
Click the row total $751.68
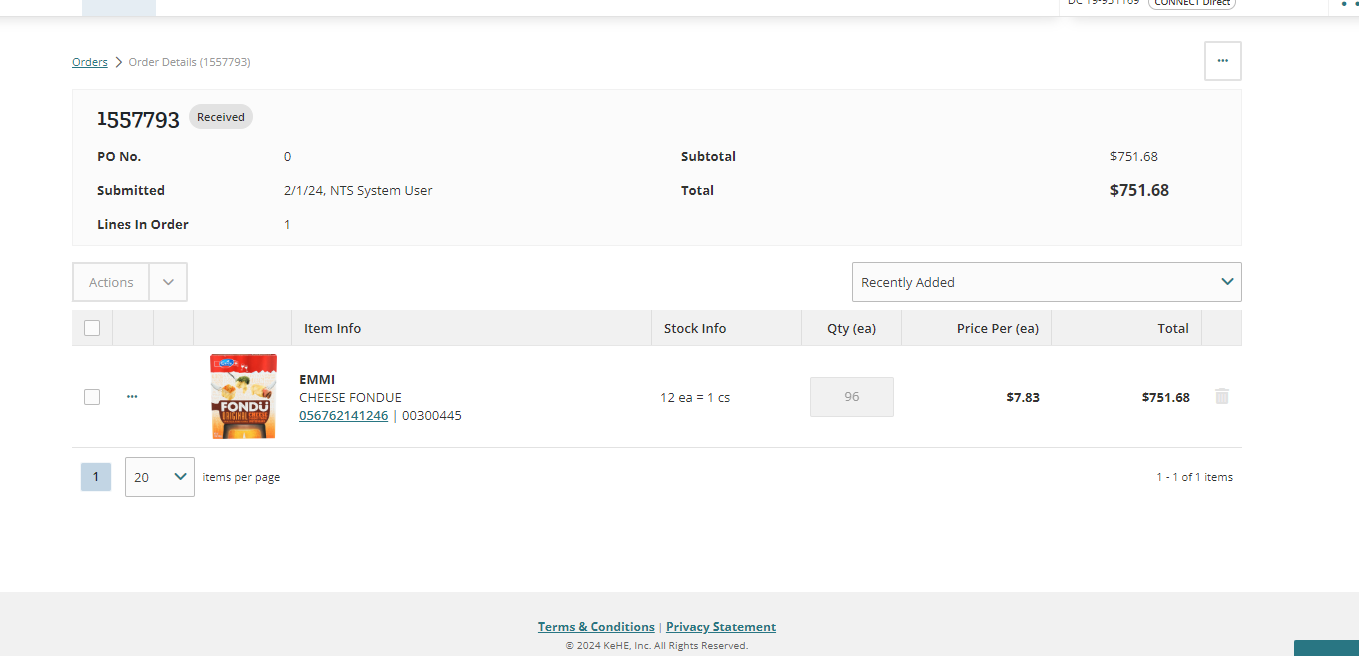(1166, 398)
